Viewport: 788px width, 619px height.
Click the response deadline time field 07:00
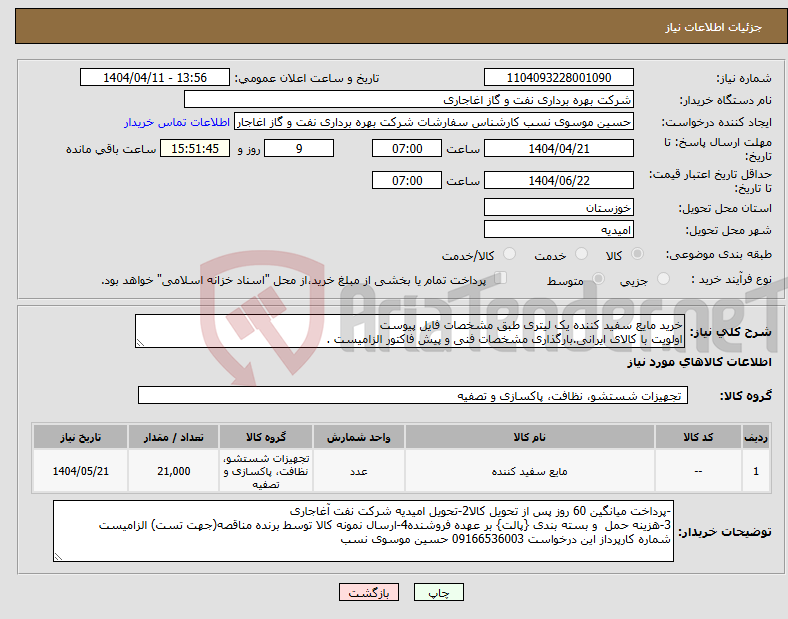[407, 148]
